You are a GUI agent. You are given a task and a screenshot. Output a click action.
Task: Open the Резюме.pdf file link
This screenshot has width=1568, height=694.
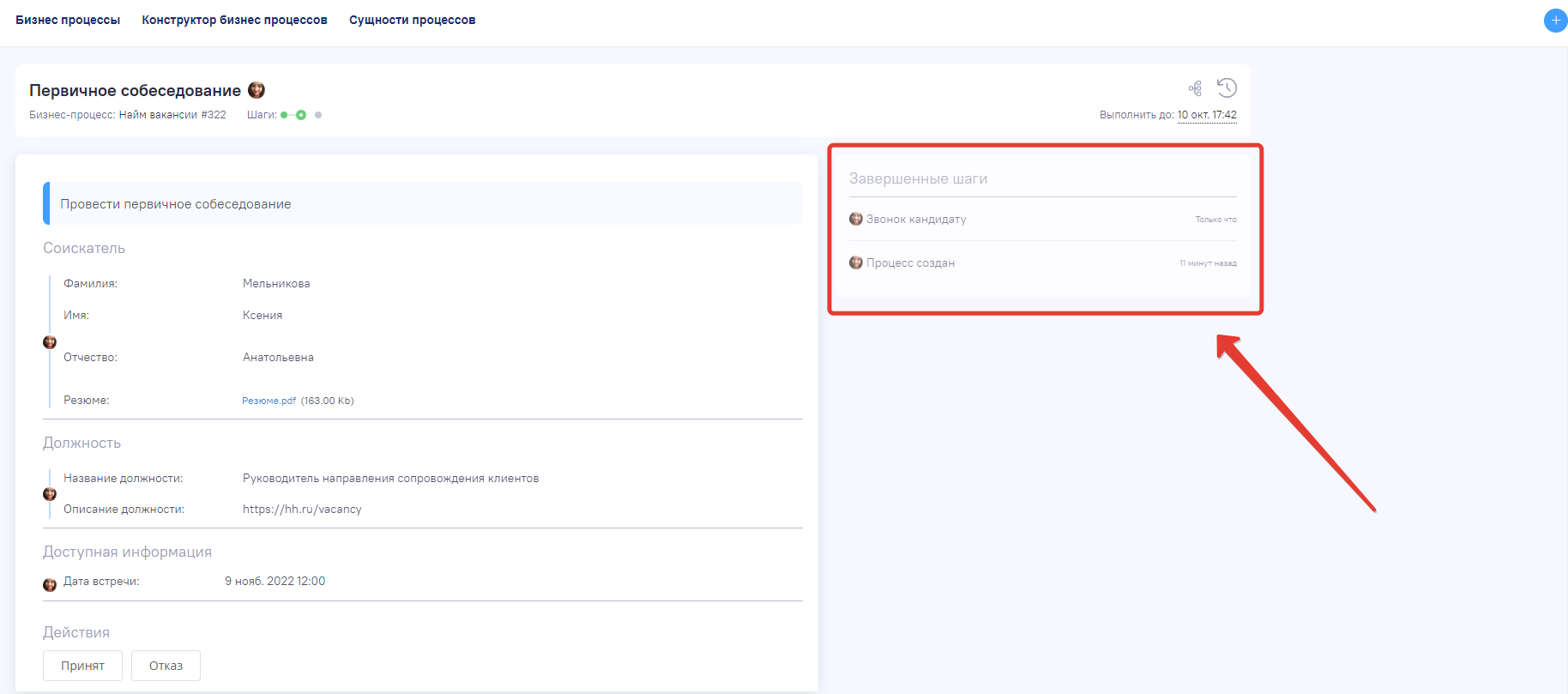(268, 401)
